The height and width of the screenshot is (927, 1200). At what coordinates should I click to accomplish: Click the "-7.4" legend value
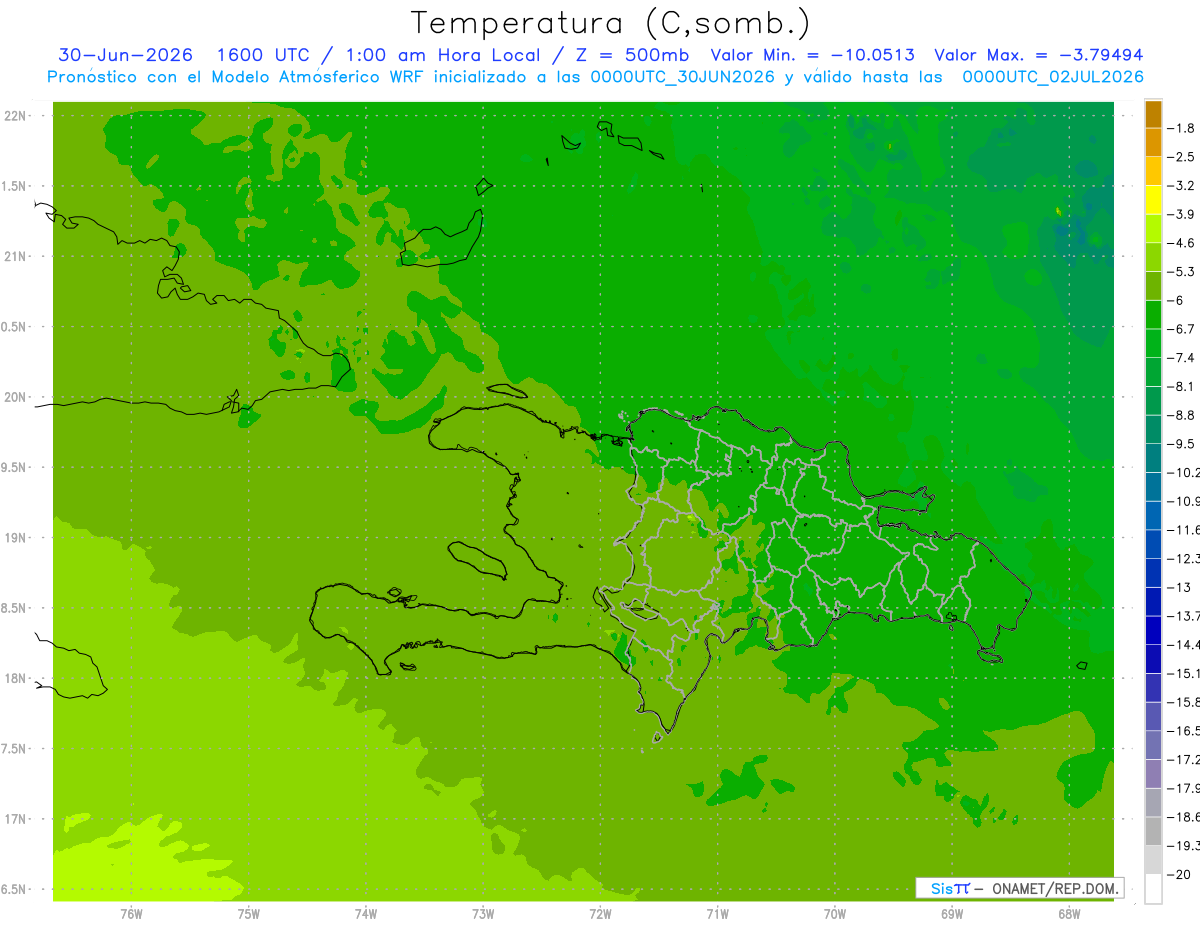(x=1181, y=358)
